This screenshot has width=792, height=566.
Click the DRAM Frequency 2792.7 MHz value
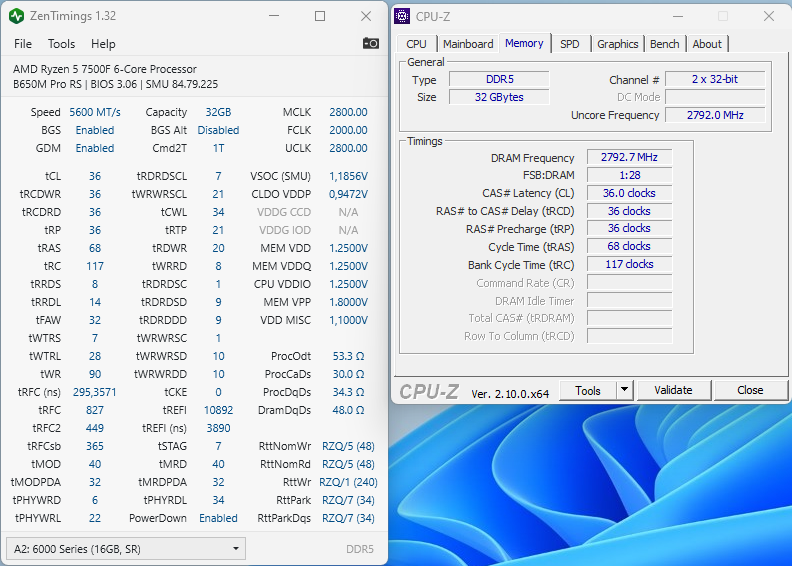tap(629, 158)
